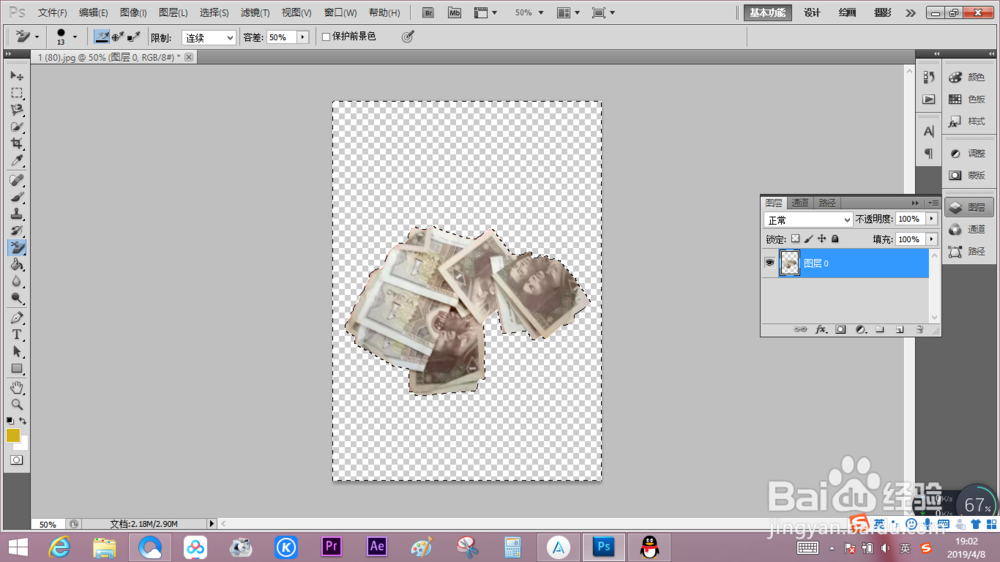
Task: Select the Zoom tool in toolbox
Action: point(17,404)
